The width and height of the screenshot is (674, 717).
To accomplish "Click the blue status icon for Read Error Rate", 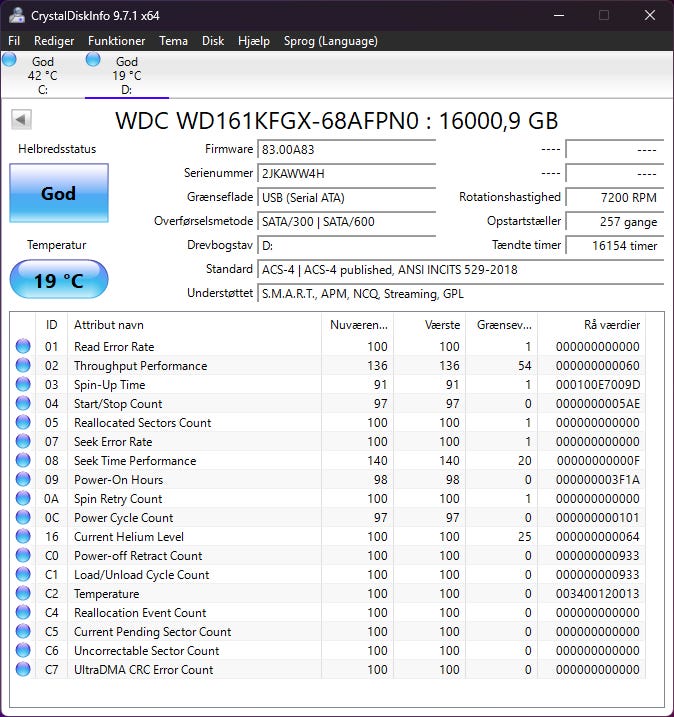I will tap(22, 347).
